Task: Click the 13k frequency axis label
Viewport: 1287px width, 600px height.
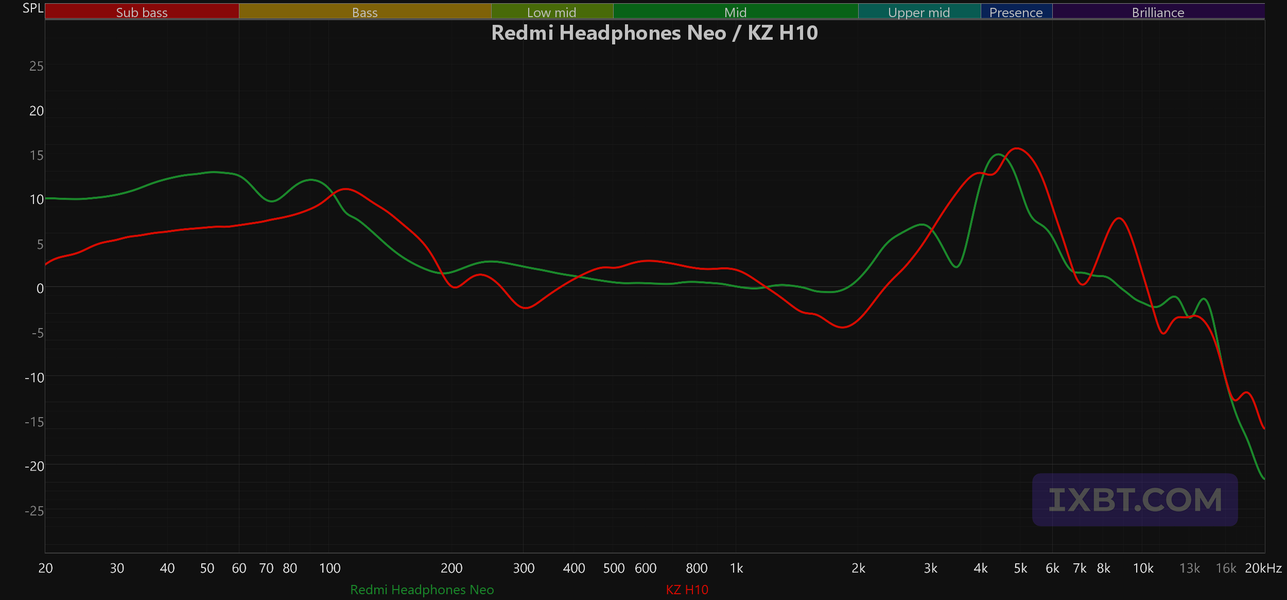Action: point(1190,568)
